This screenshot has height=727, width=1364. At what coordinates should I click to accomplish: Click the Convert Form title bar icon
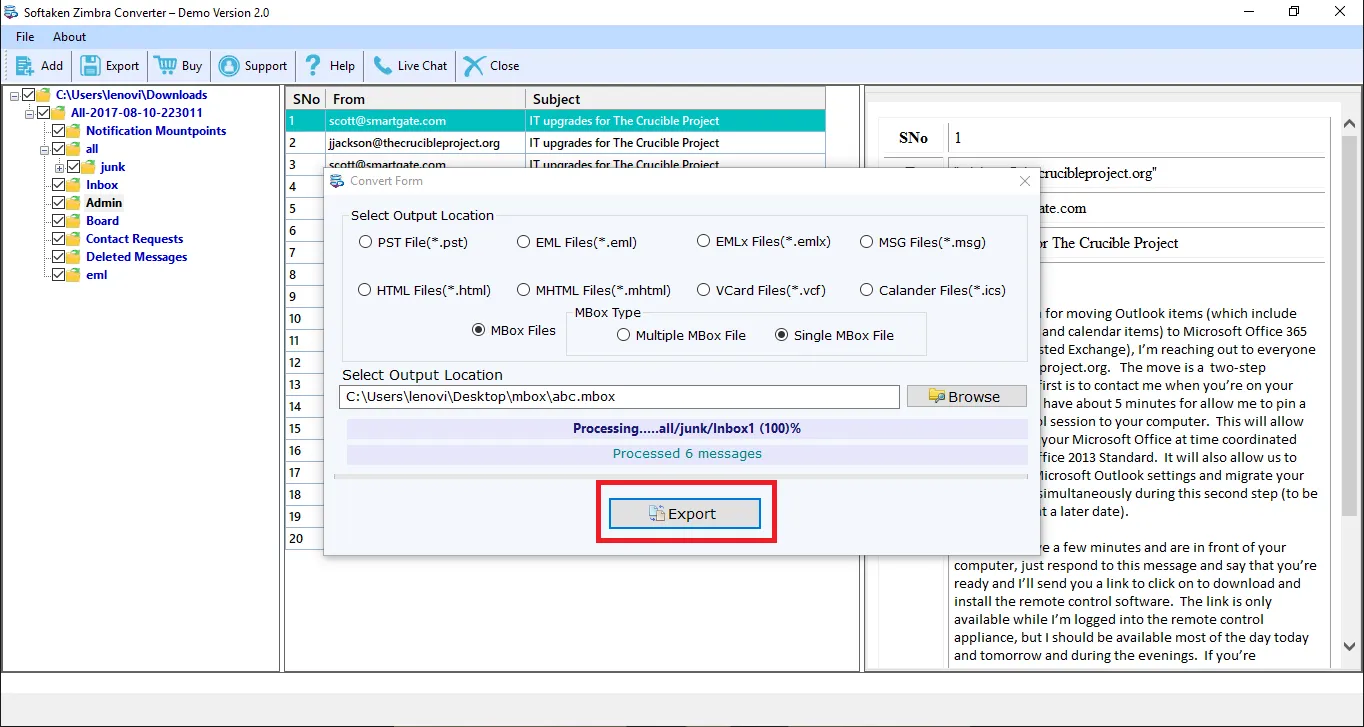(x=337, y=181)
